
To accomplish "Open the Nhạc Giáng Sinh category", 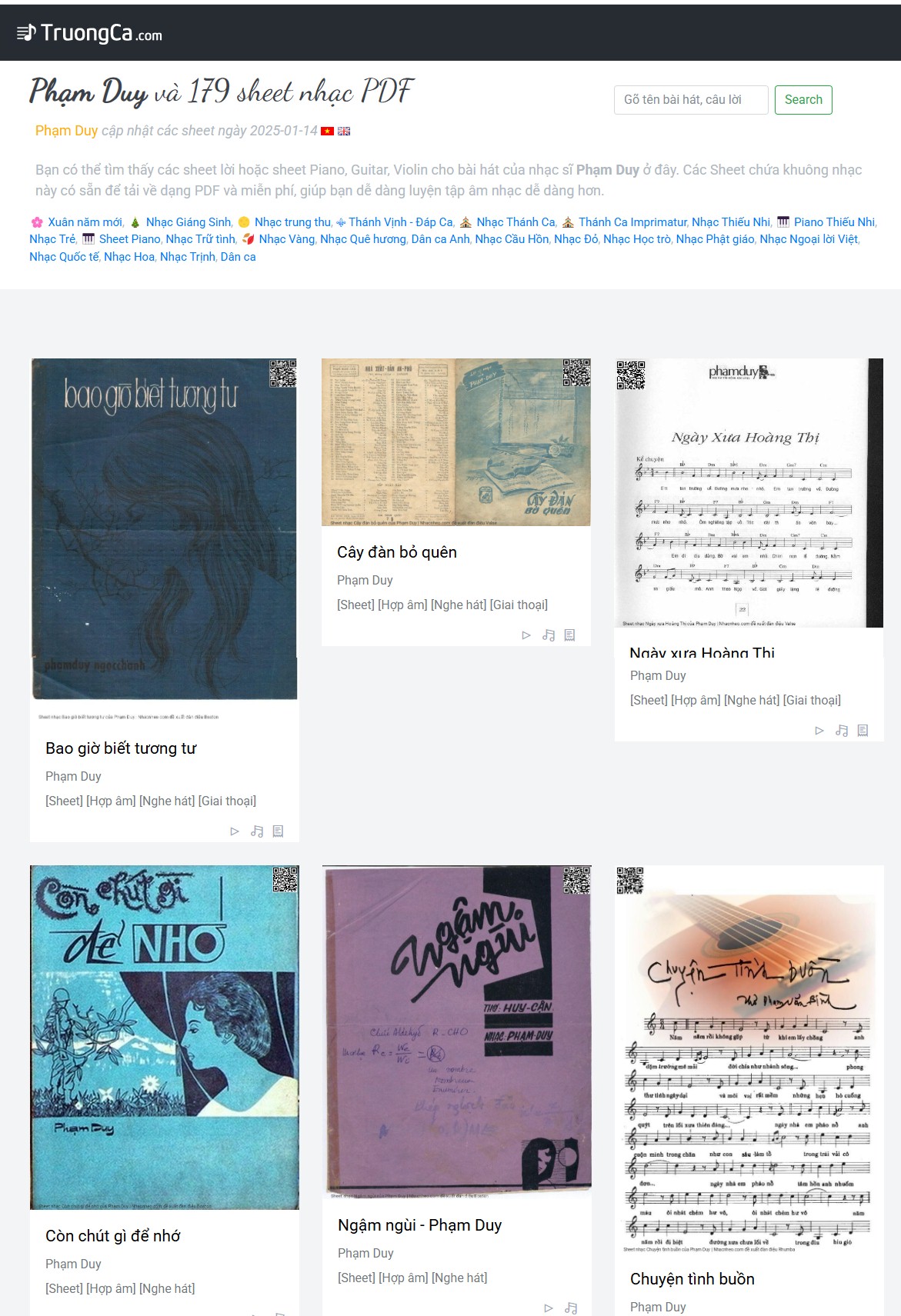I will coord(189,222).
